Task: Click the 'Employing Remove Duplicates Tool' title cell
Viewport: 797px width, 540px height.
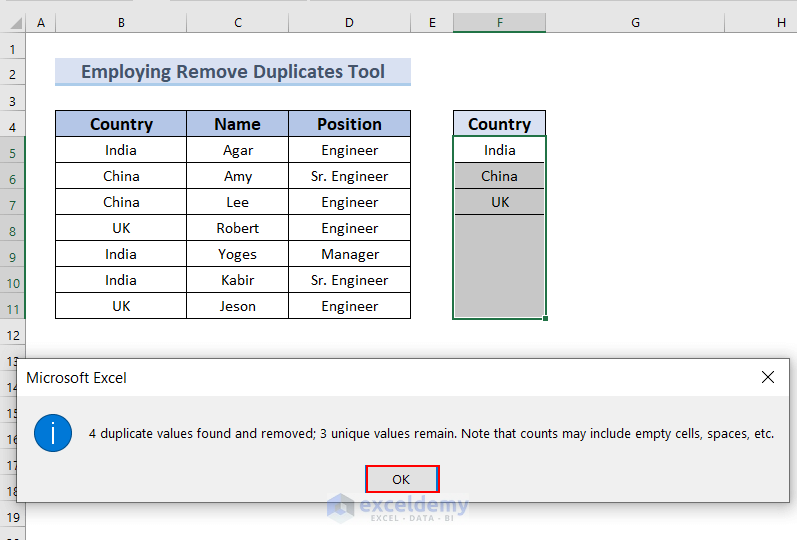Action: pyautogui.click(x=233, y=72)
